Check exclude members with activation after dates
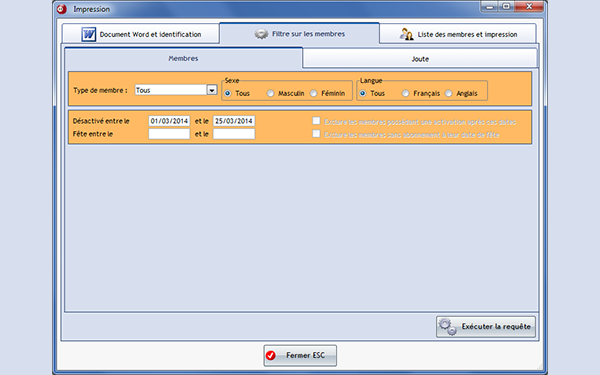 click(316, 121)
